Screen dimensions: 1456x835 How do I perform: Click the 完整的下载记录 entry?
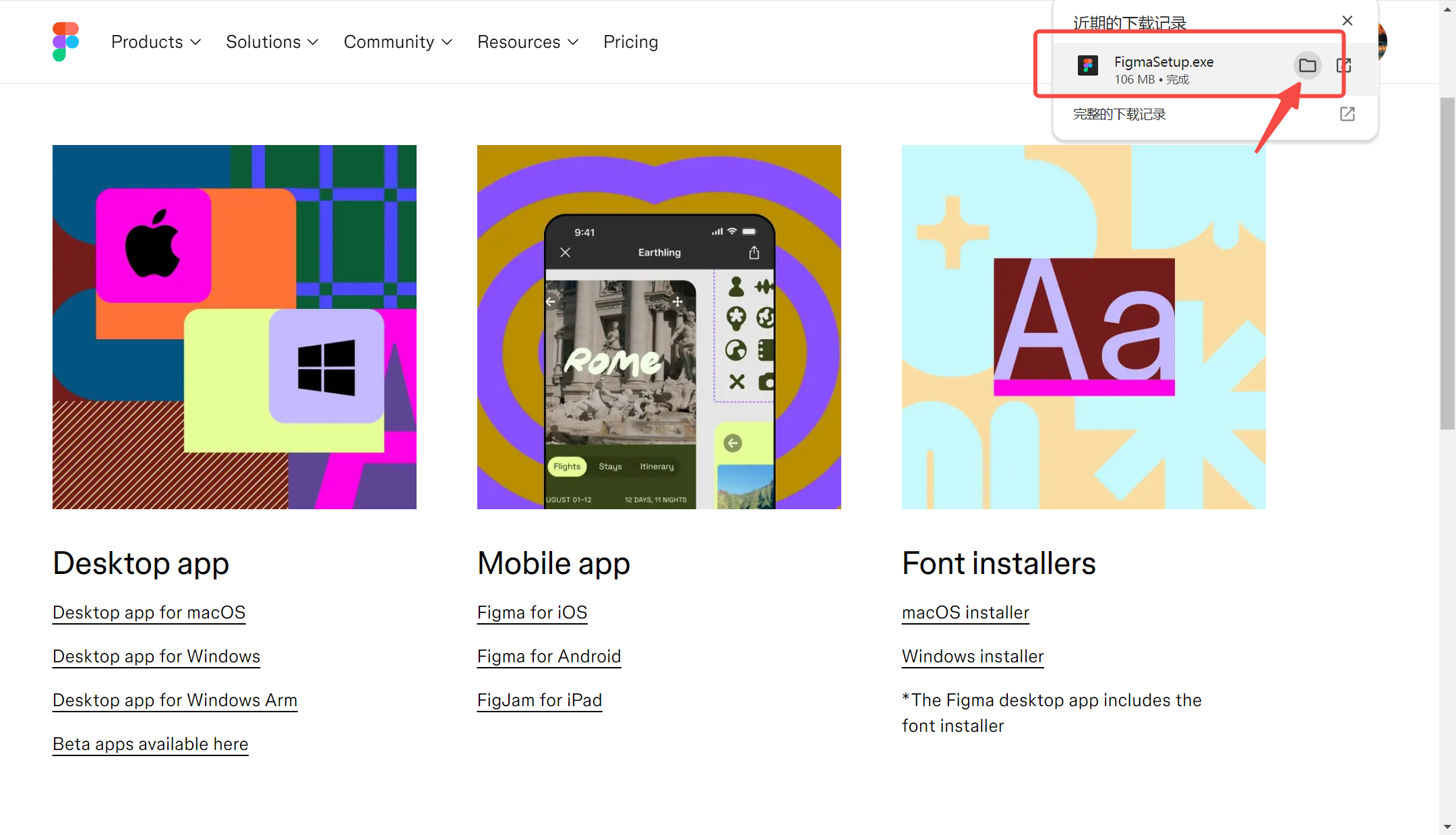coord(1120,115)
